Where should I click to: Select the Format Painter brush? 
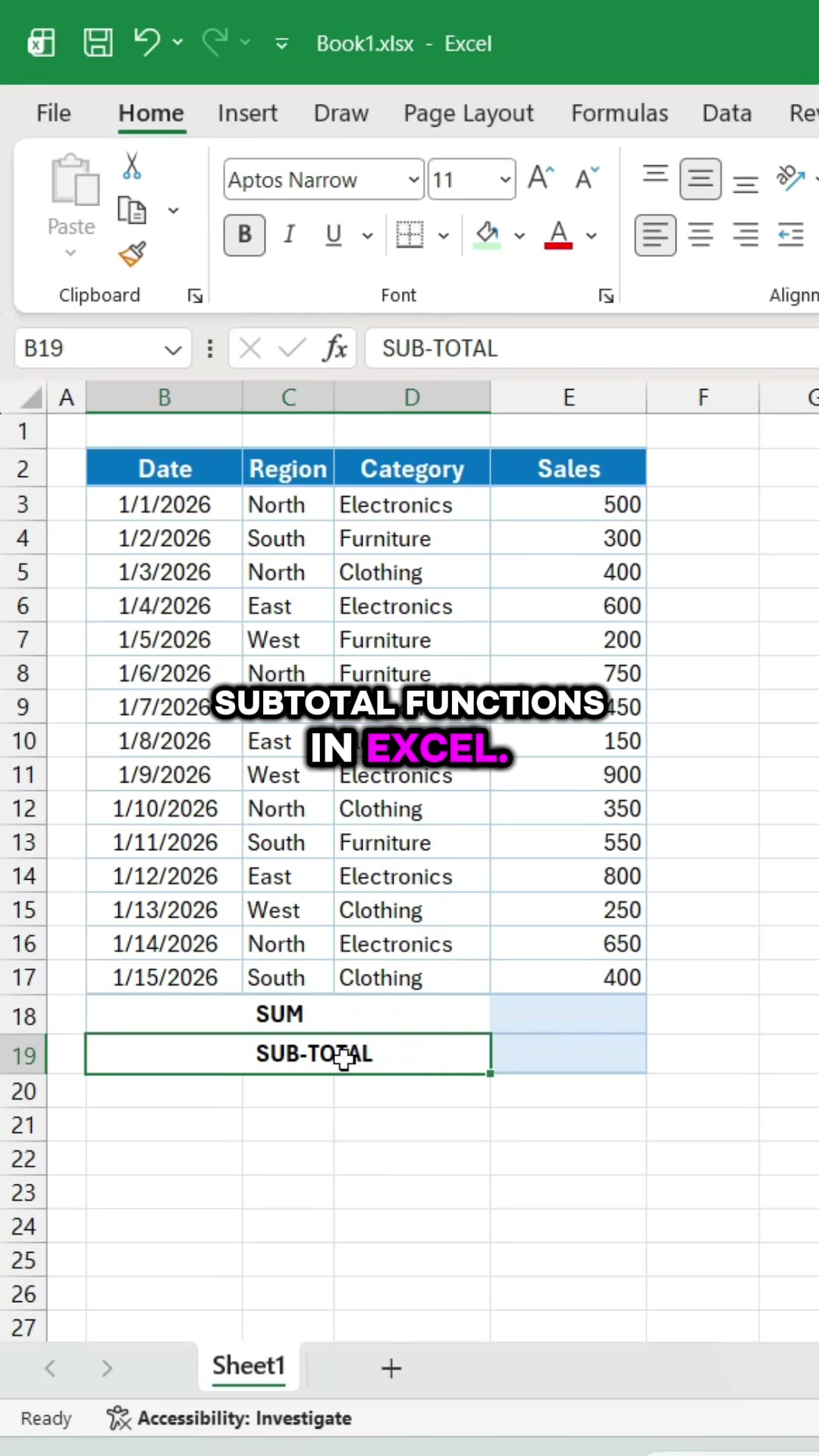tap(132, 254)
